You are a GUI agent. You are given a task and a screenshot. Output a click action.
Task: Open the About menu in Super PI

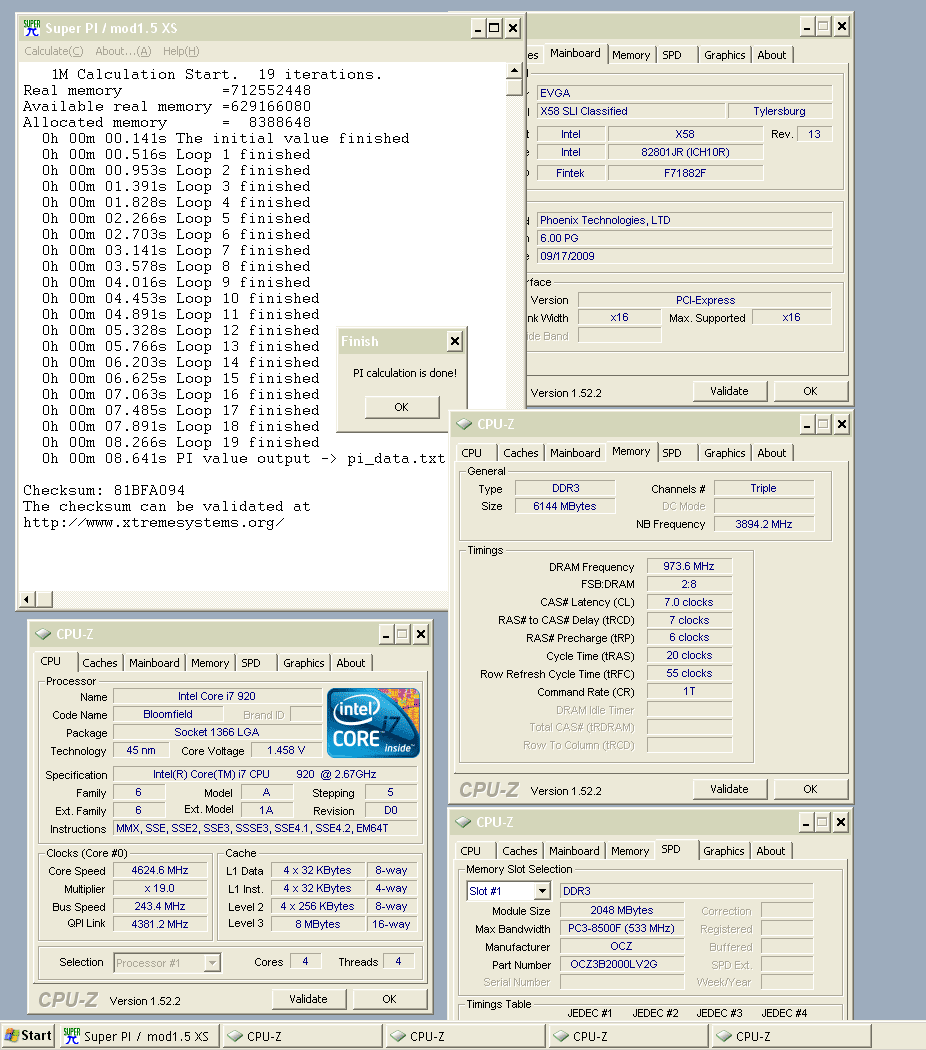(x=123, y=51)
